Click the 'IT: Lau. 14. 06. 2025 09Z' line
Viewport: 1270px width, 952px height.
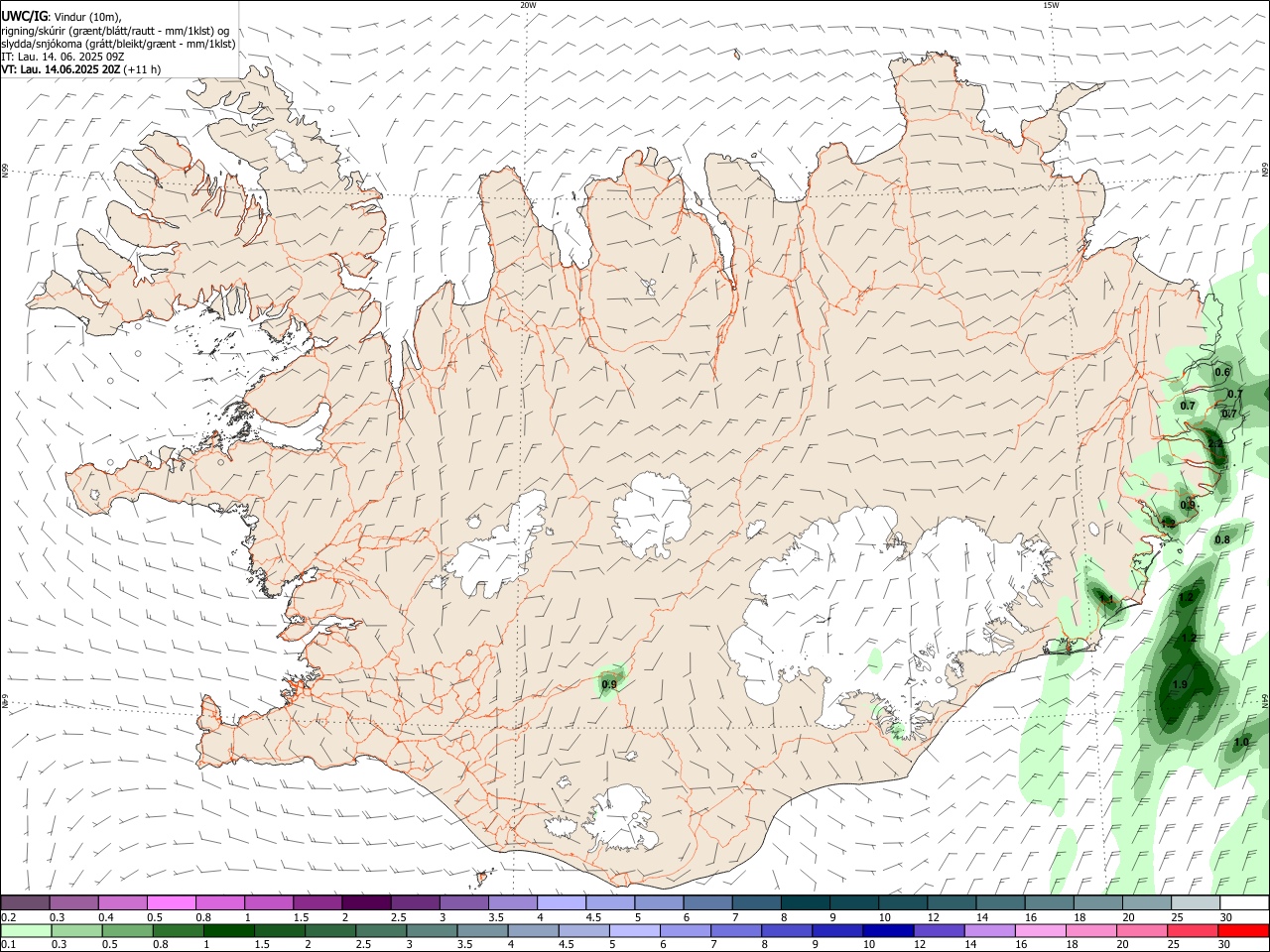[63, 57]
